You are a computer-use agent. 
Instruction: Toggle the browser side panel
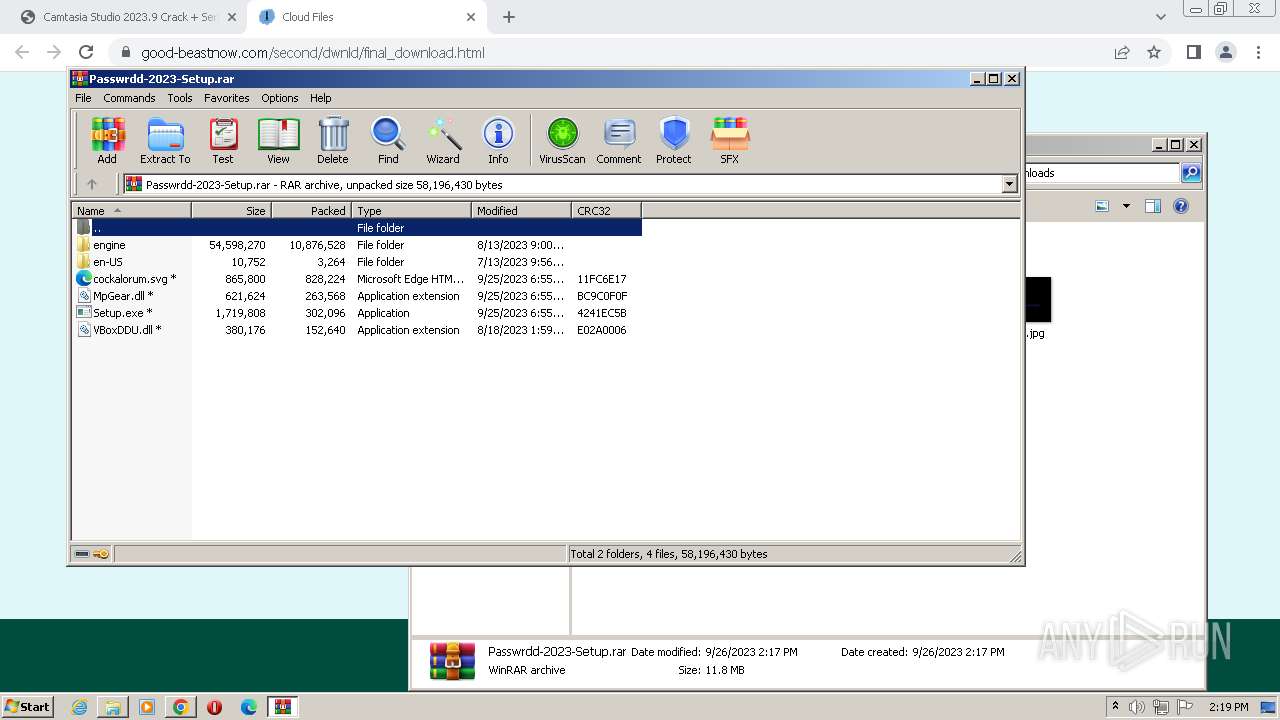click(1193, 53)
